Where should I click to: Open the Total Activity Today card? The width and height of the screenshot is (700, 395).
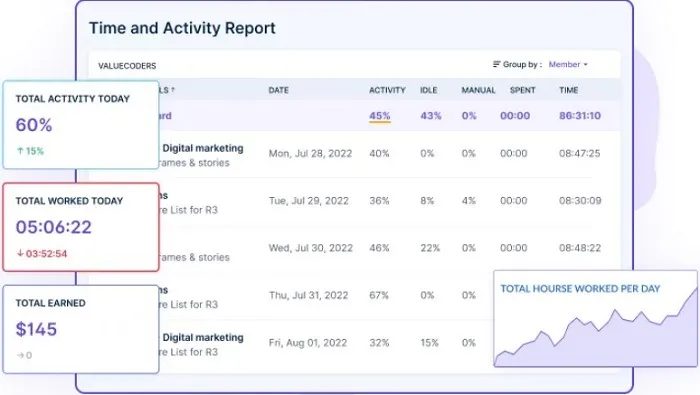81,125
